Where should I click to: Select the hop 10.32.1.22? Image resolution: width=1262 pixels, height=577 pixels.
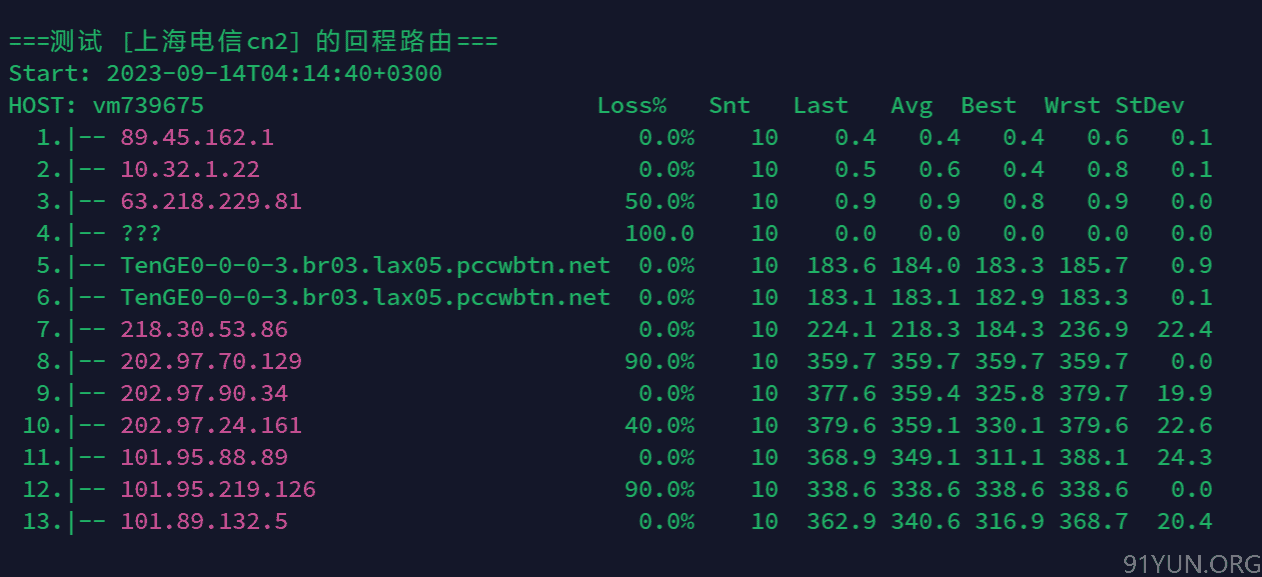click(190, 169)
